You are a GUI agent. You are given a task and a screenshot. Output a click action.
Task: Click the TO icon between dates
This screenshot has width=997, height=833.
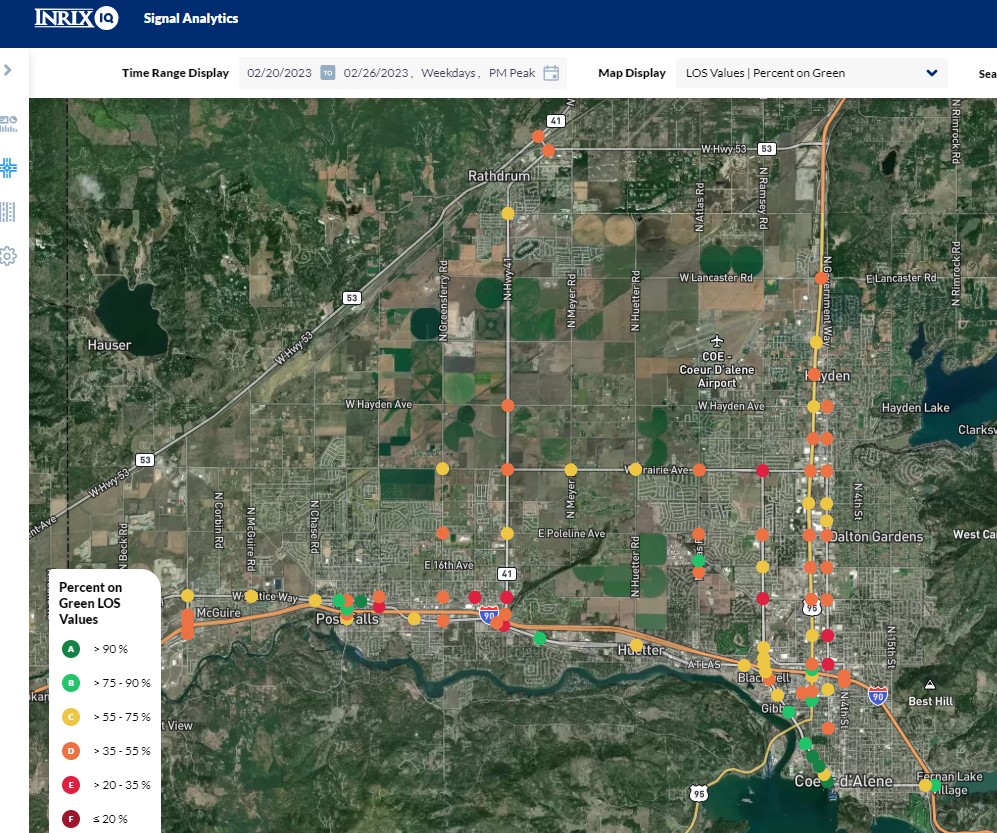click(x=327, y=73)
